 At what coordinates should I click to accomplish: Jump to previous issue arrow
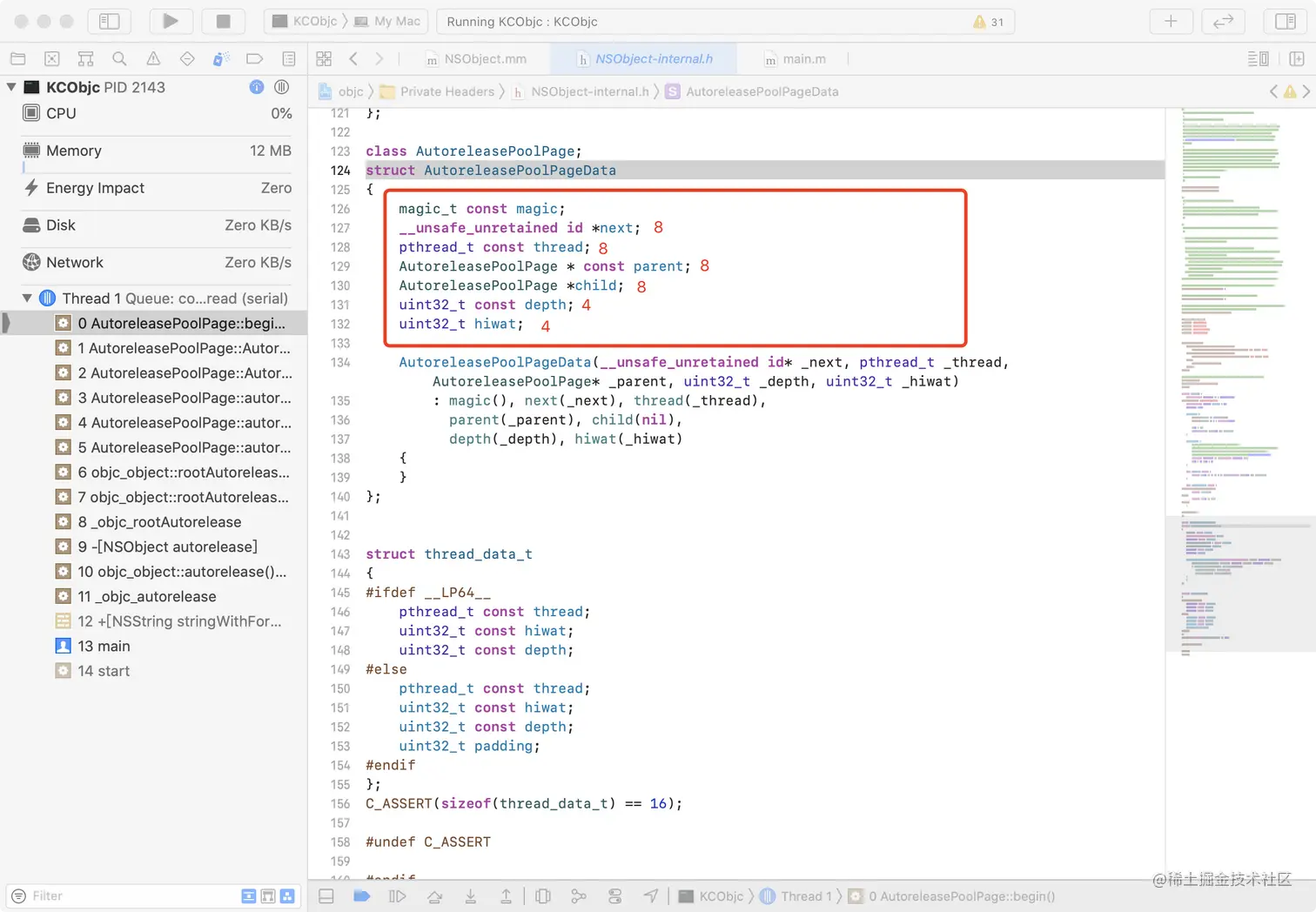coord(1273,91)
